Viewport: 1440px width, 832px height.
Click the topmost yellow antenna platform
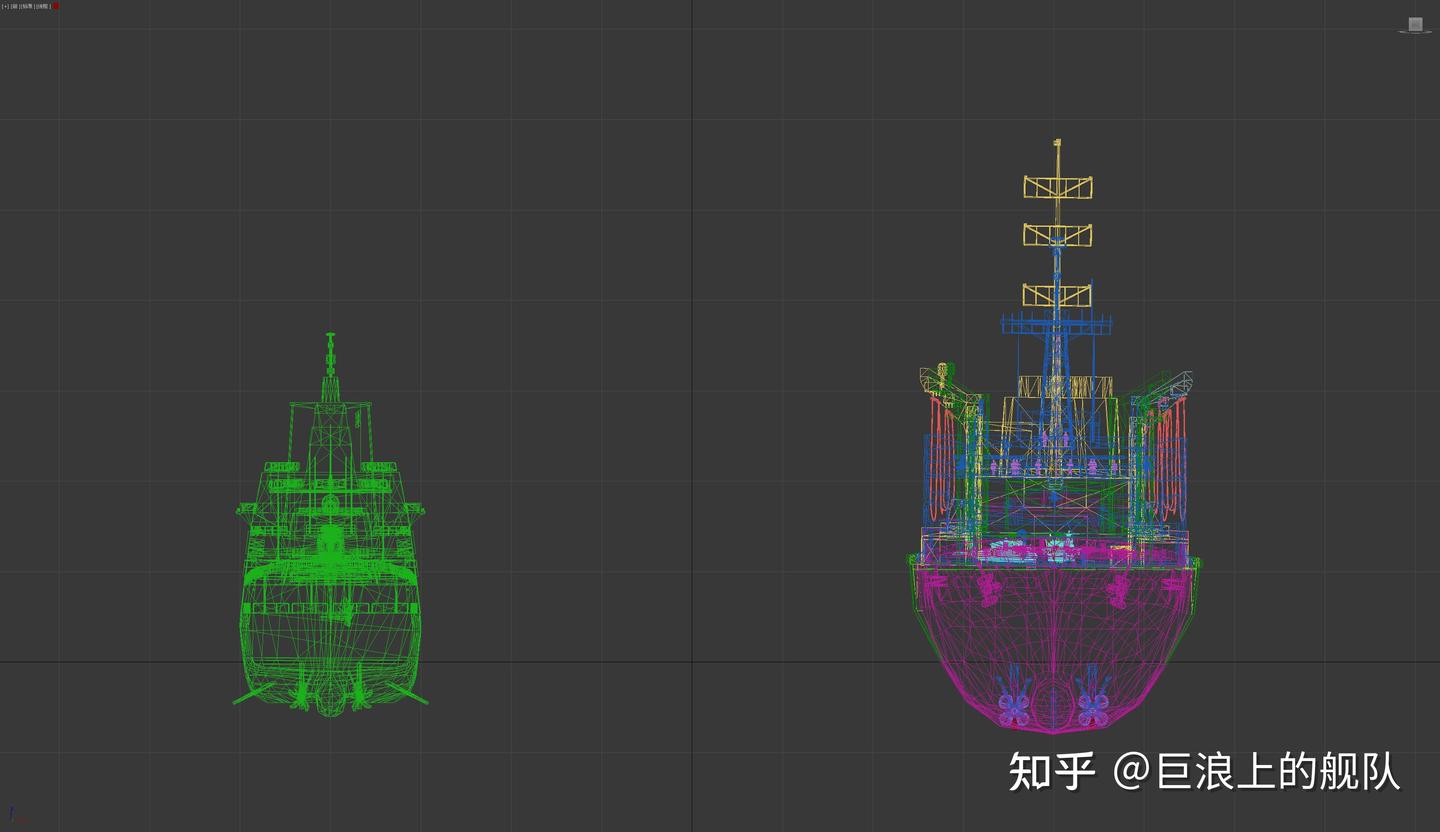pyautogui.click(x=1057, y=185)
